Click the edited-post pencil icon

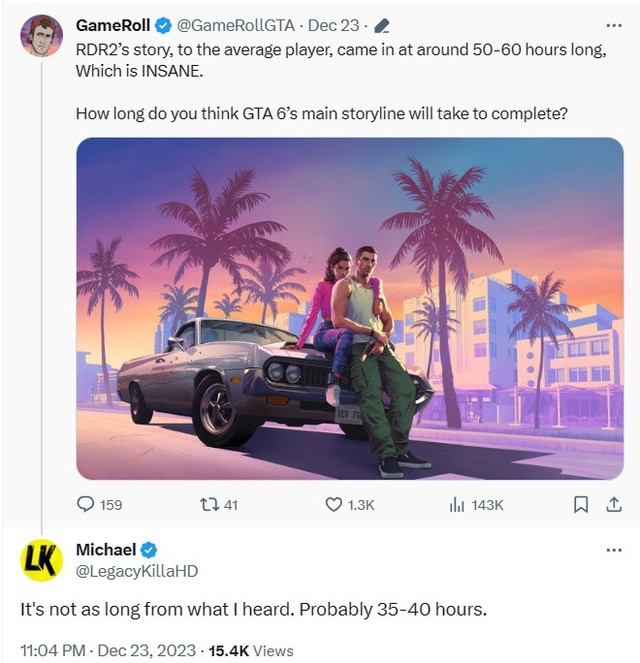pyautogui.click(x=381, y=26)
